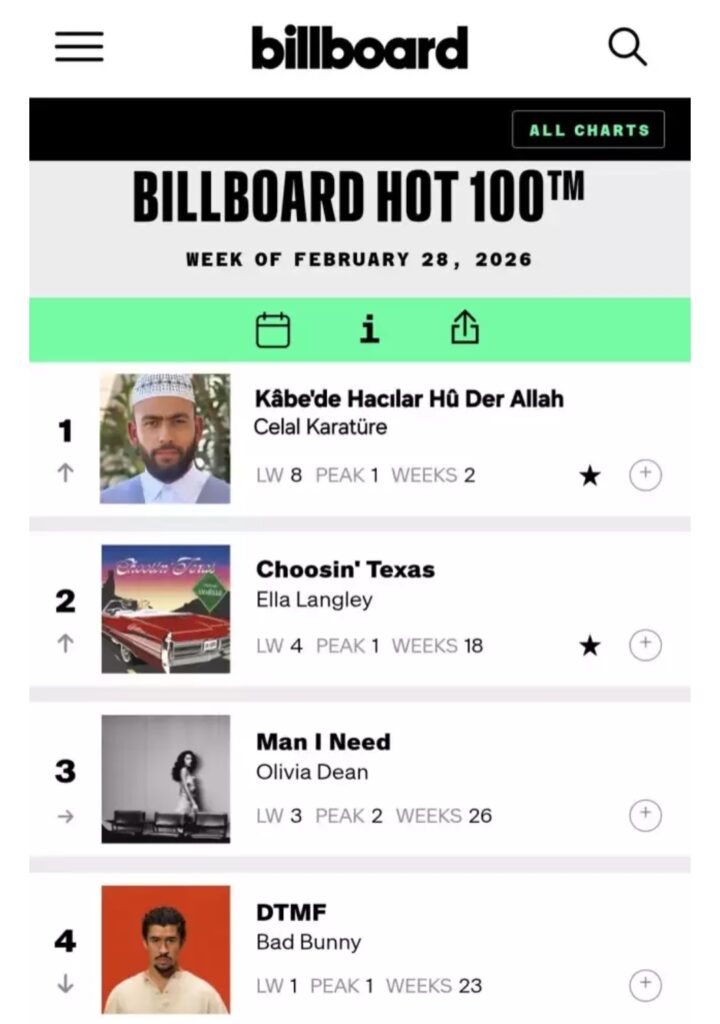Click the search magnifier icon
Image resolution: width=720 pixels, height=1024 pixels.
627,46
